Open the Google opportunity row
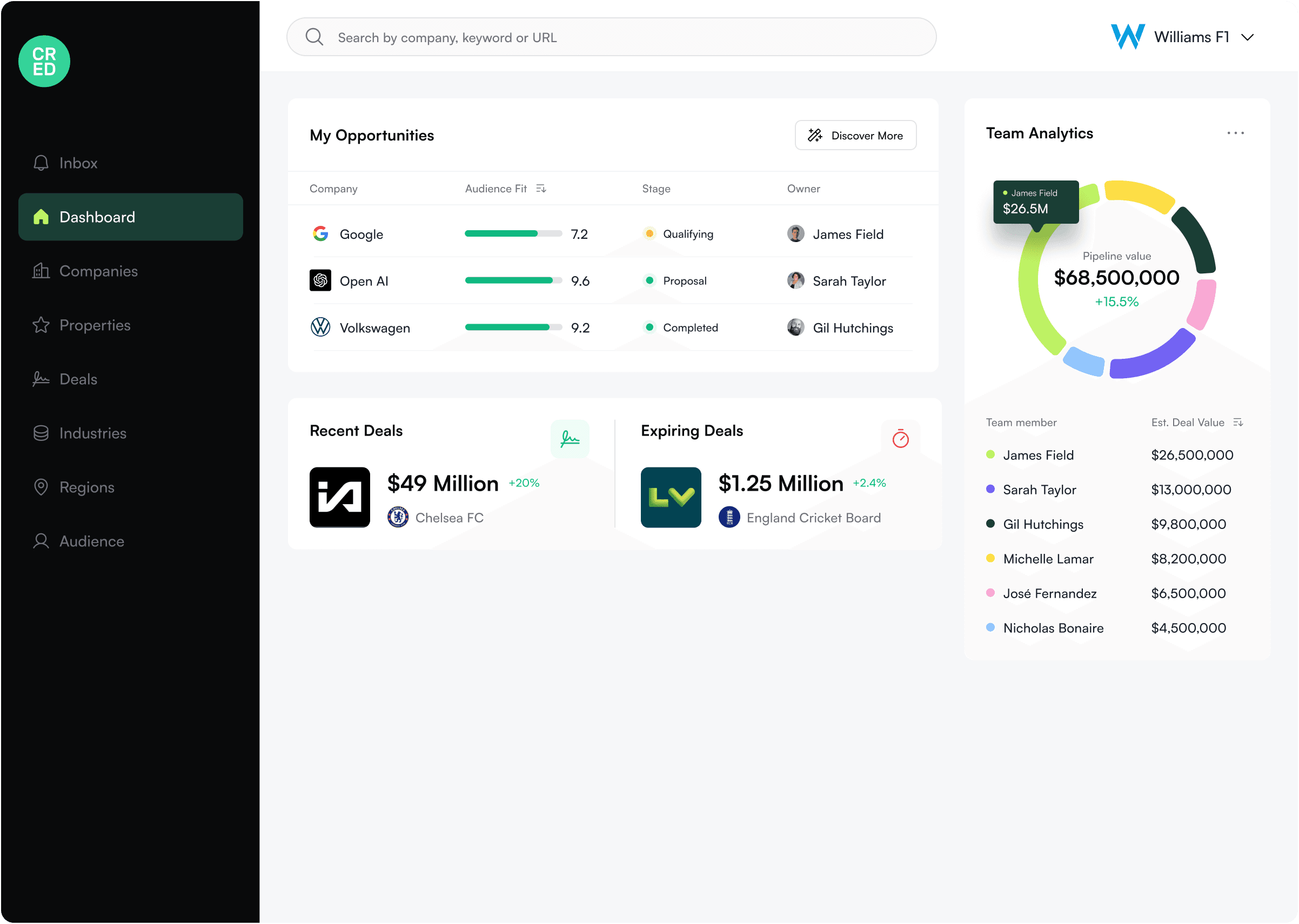Viewport: 1299px width, 924px height. click(x=361, y=235)
